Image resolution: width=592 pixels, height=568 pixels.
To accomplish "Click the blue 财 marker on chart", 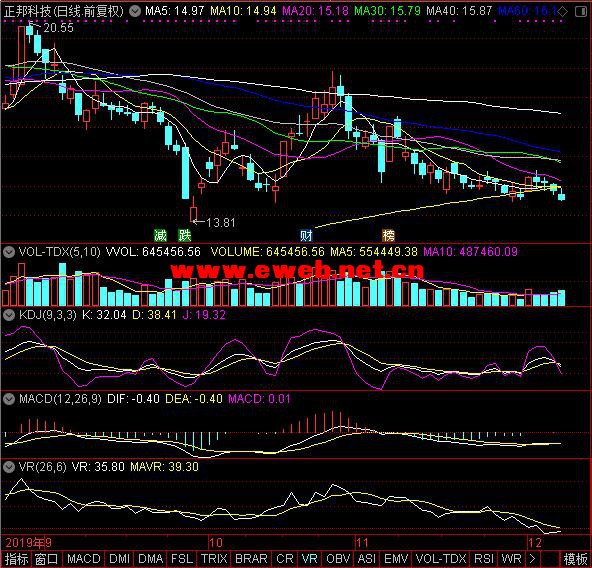I will (x=307, y=236).
